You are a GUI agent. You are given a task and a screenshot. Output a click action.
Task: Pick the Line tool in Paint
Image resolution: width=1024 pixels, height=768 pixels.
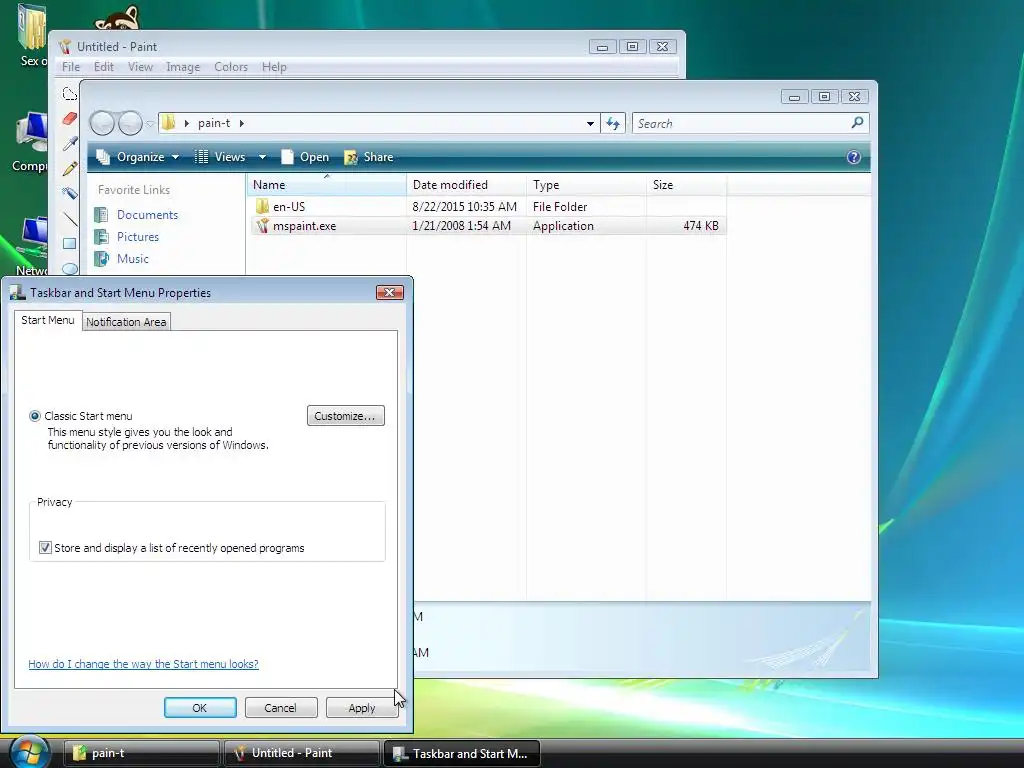[70, 219]
